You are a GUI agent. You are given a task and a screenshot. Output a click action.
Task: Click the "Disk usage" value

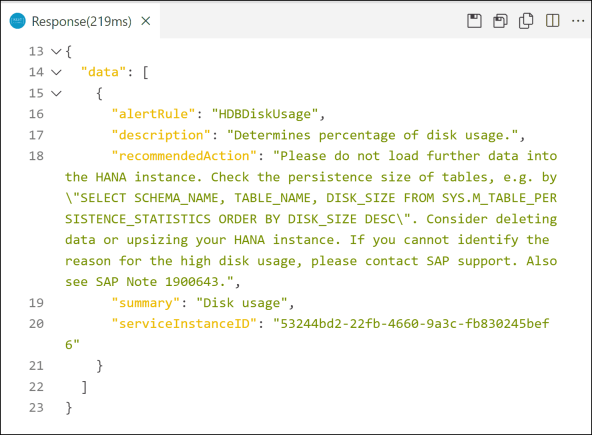(x=242, y=303)
